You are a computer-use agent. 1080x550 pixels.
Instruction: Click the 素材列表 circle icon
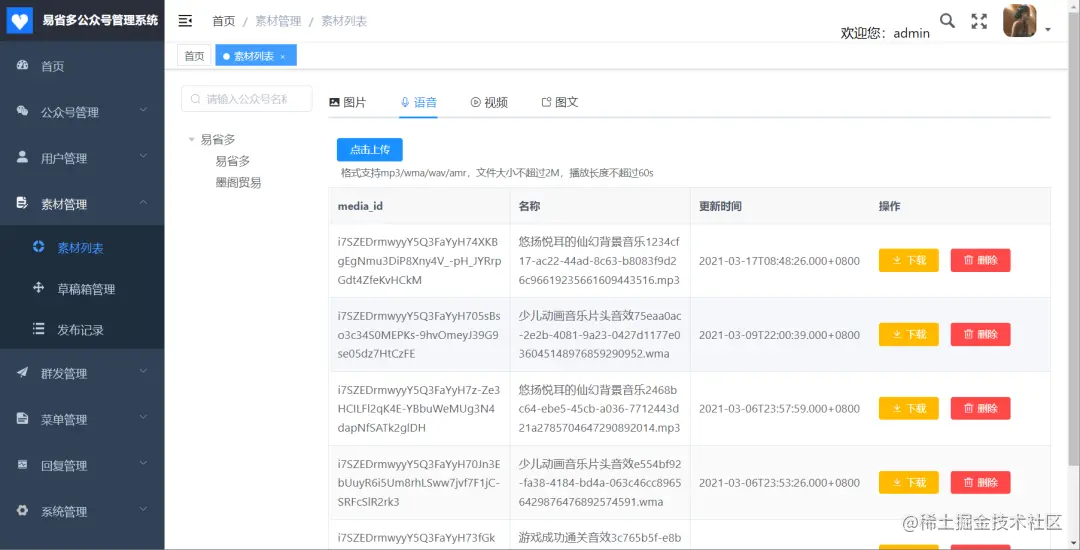tap(39, 247)
